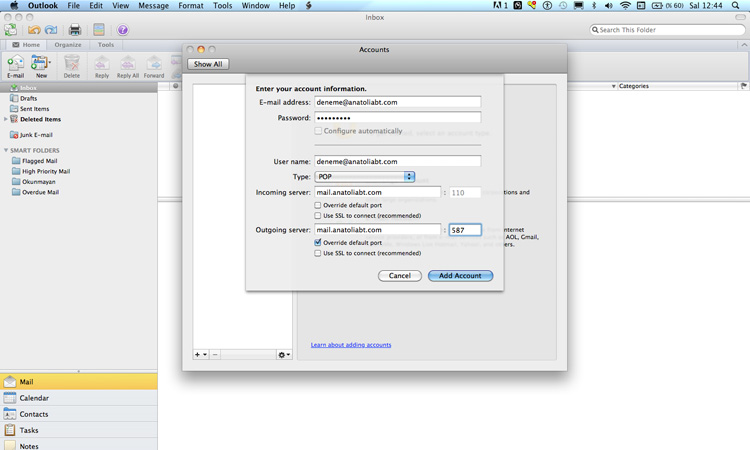
Task: Switch to Mail view
Action: coord(78,382)
